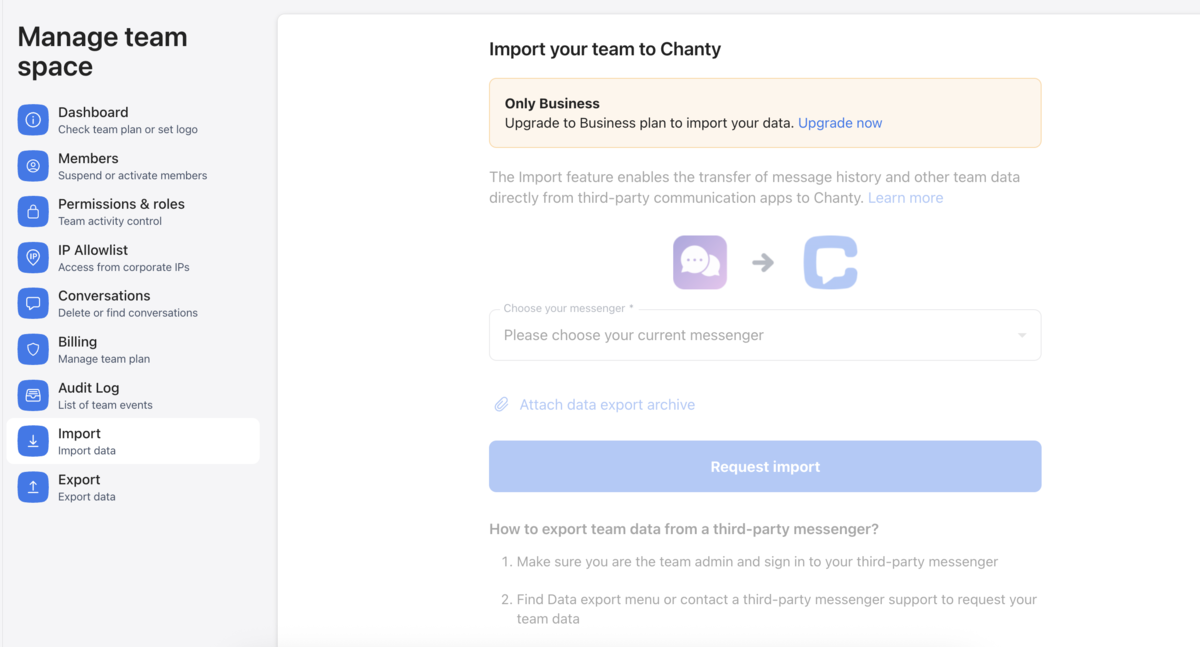Click the Import download icon
Viewport: 1200px width, 647px height.
click(x=32, y=441)
